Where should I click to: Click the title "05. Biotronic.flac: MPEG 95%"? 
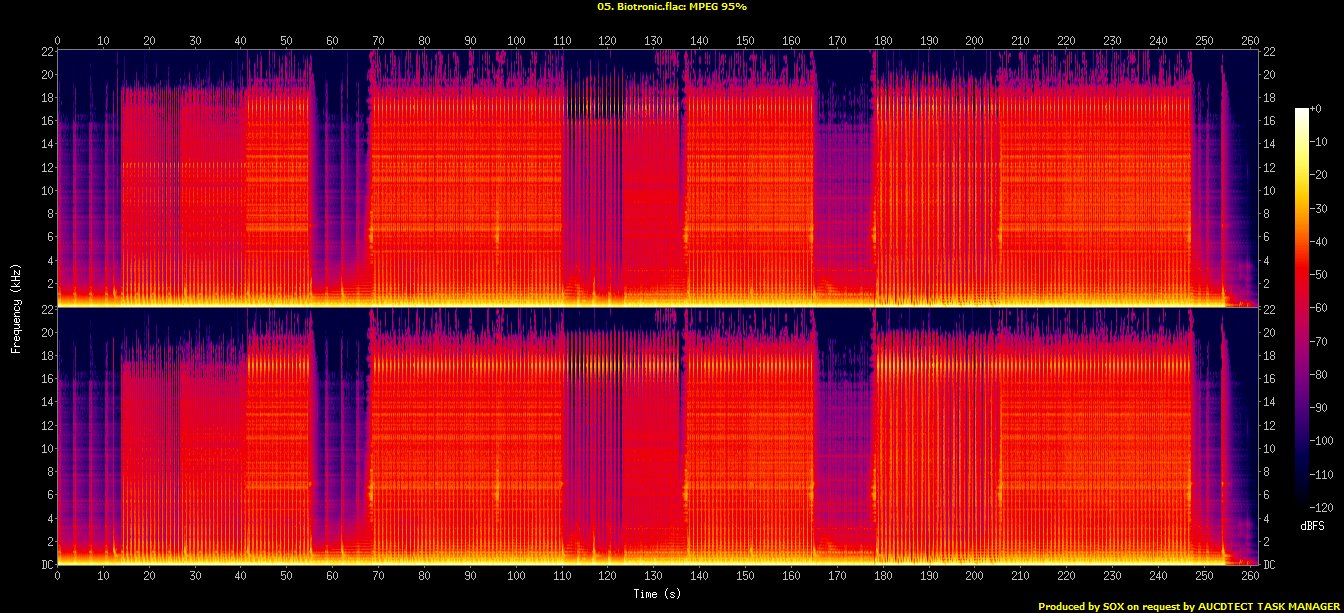(x=671, y=7)
